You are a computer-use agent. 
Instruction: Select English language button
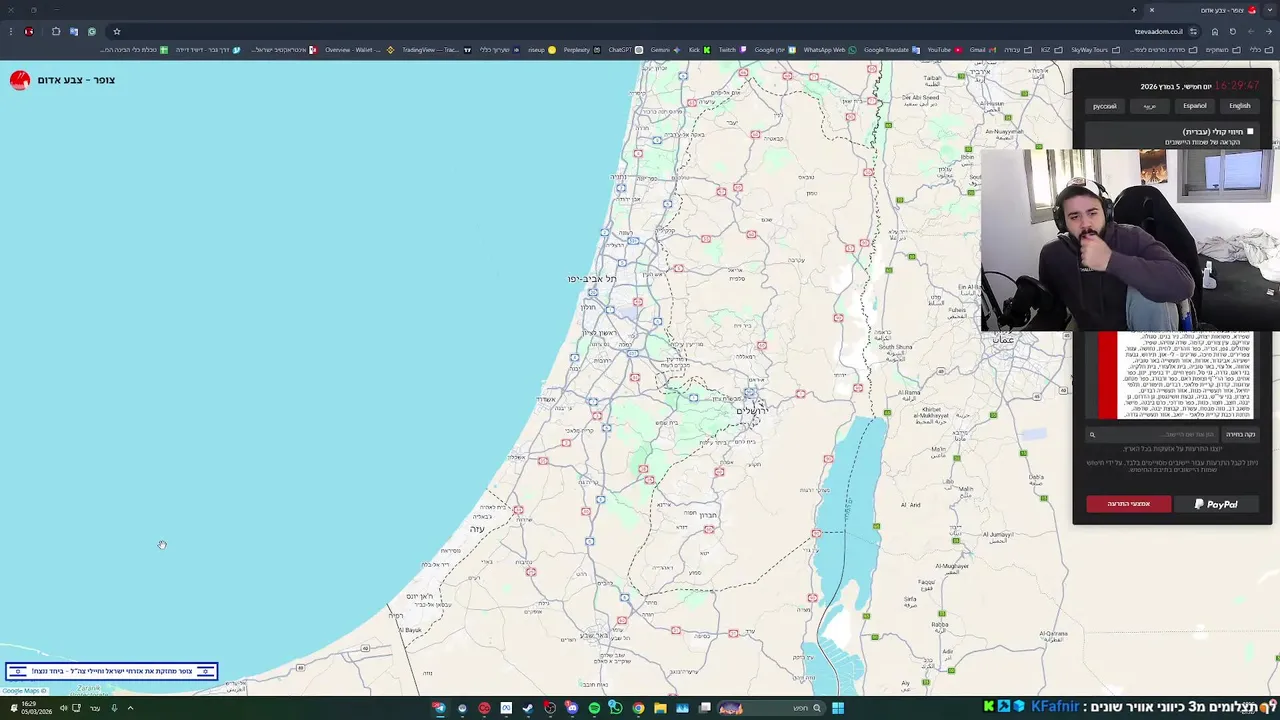1239,106
